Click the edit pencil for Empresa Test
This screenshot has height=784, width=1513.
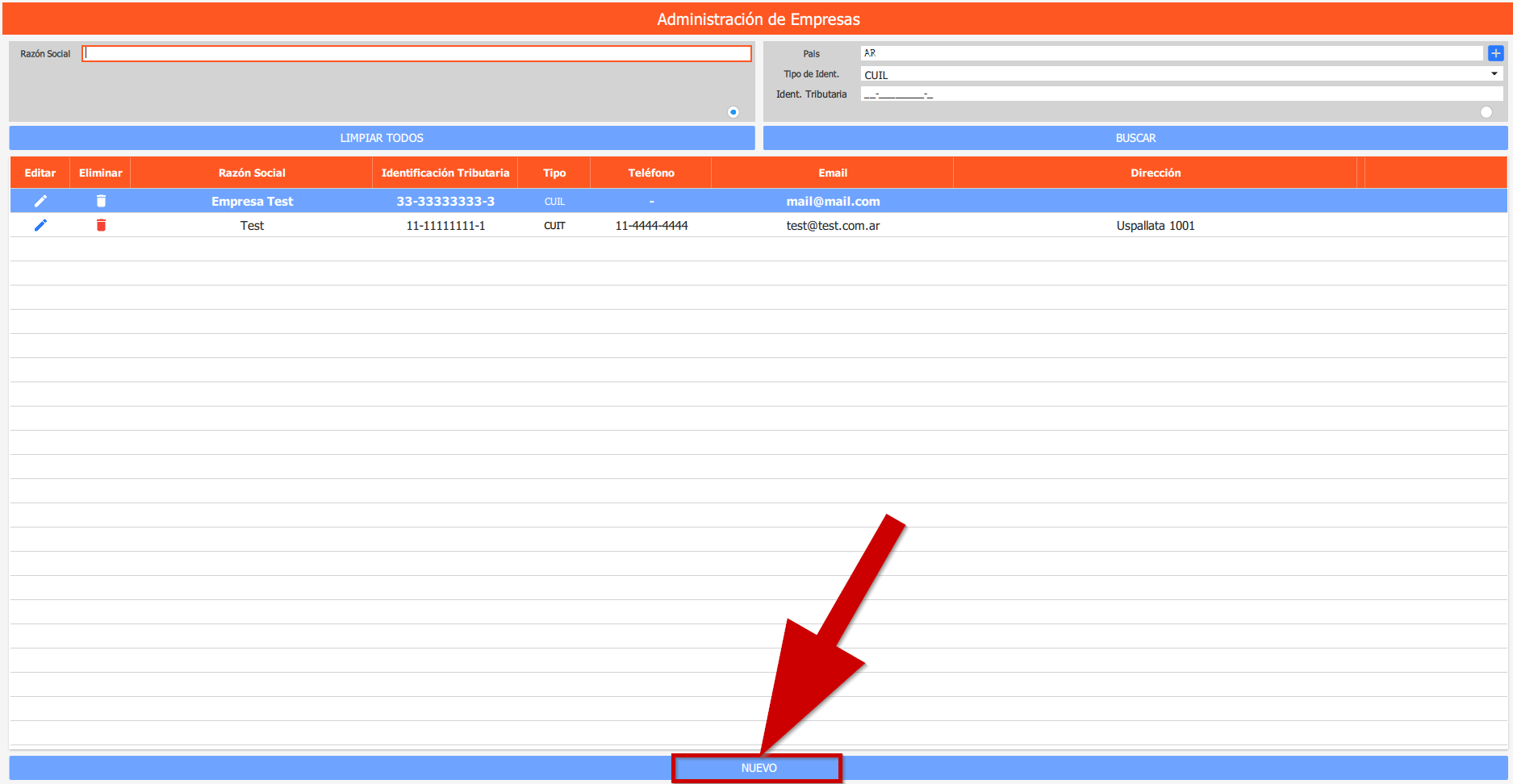tap(40, 201)
